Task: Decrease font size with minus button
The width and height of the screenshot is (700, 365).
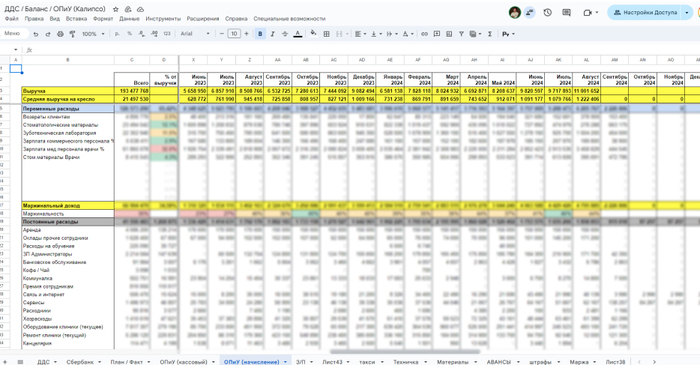Action: (x=221, y=34)
